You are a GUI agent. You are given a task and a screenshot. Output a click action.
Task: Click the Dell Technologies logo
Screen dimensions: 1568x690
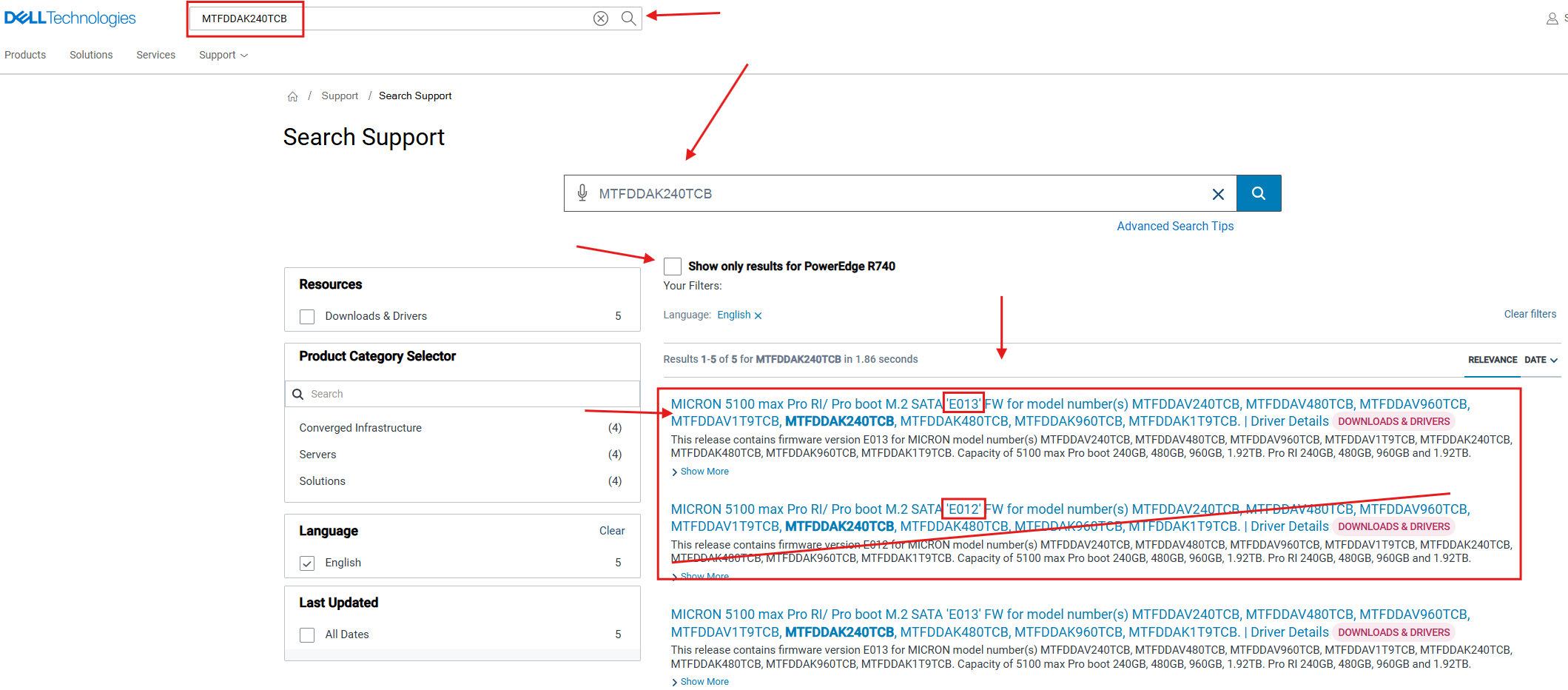70,18
